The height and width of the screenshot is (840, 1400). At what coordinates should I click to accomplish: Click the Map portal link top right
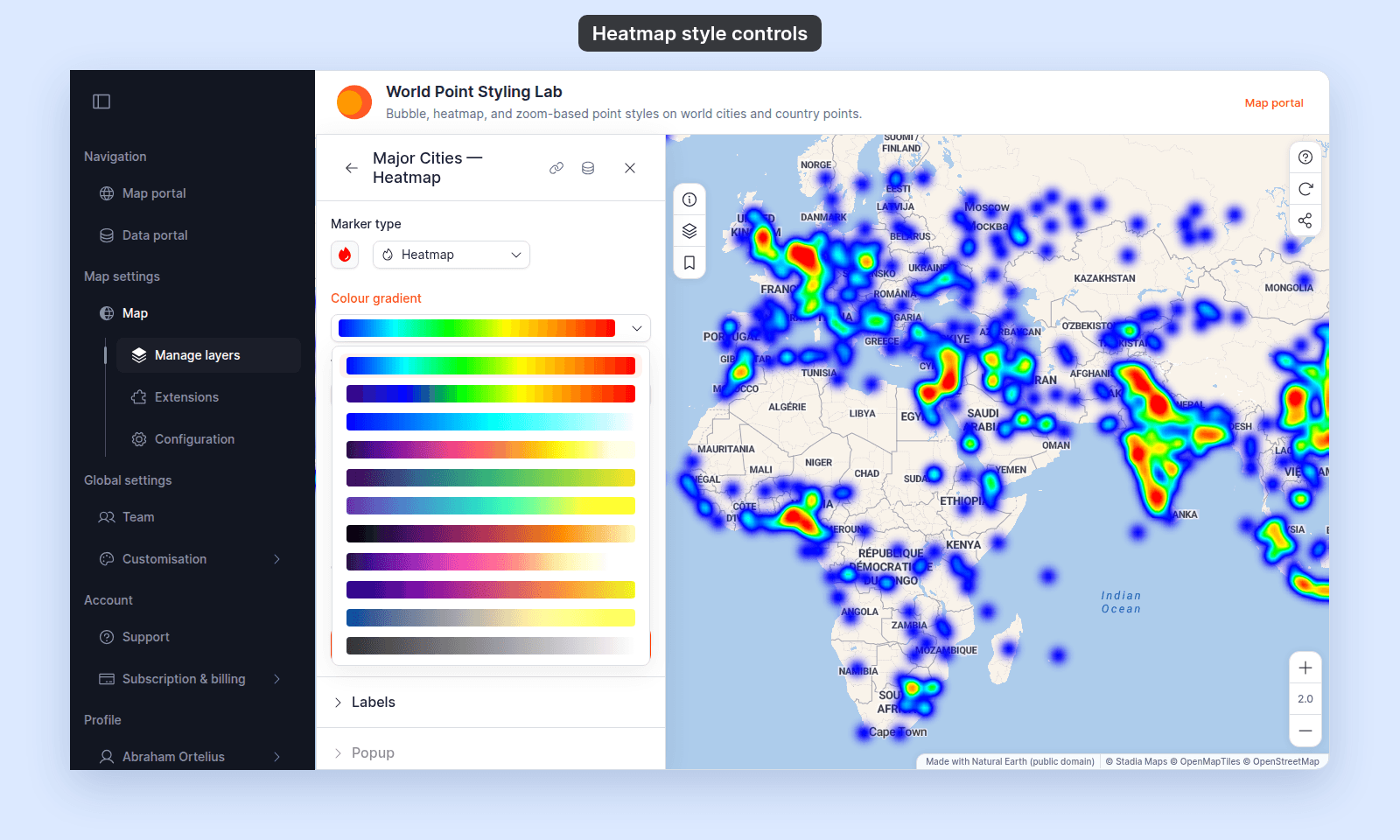click(x=1274, y=103)
